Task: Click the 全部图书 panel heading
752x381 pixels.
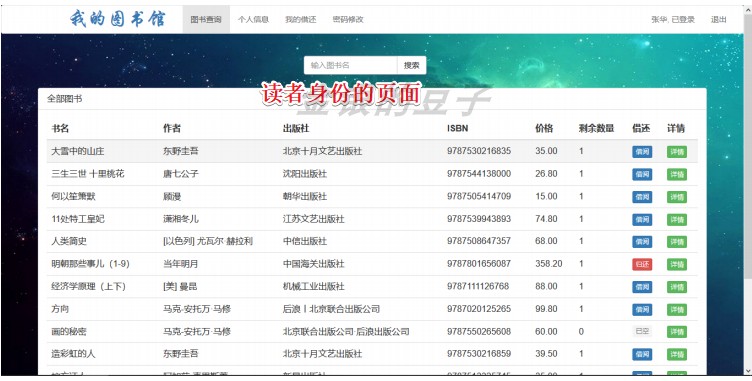Action: tap(64, 99)
